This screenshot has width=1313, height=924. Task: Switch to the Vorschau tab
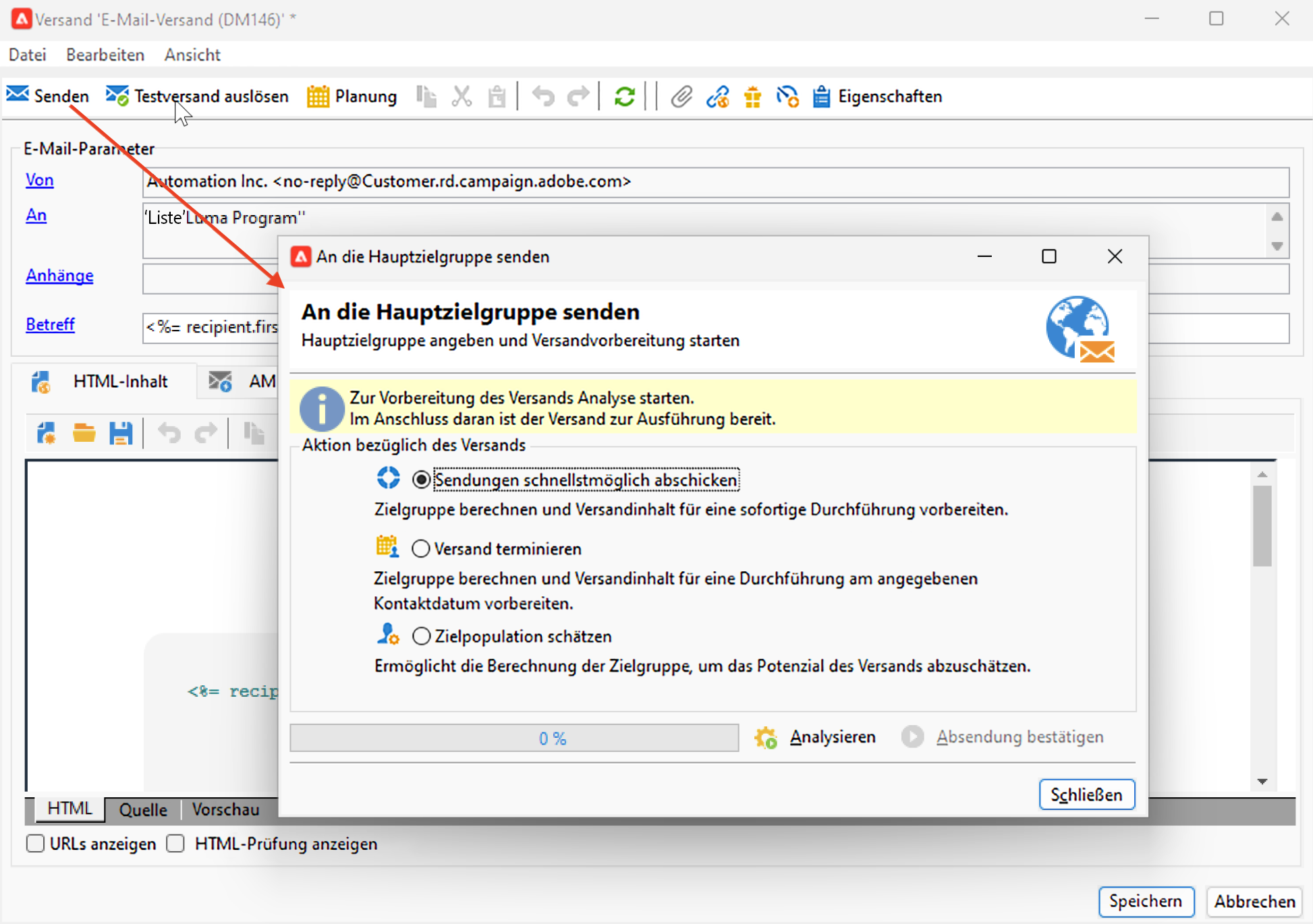pyautogui.click(x=225, y=809)
